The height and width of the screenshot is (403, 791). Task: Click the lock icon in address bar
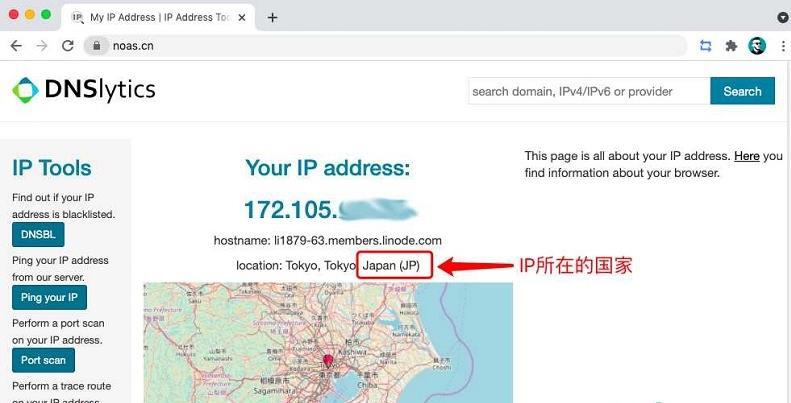pos(97,46)
